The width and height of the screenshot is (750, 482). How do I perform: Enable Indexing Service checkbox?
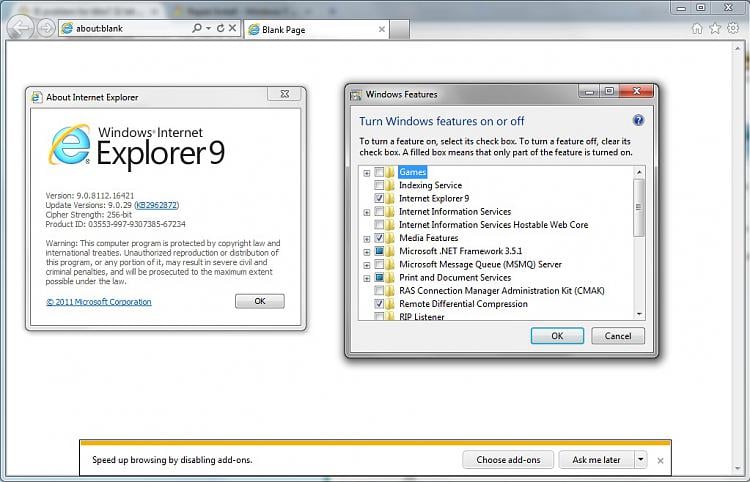pos(379,185)
